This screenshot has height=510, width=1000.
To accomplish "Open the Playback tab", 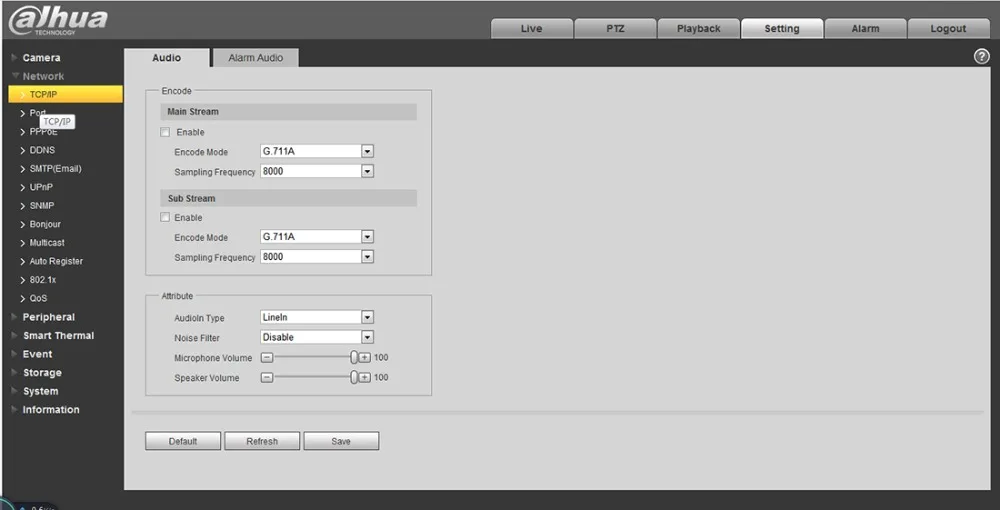I will click(698, 29).
